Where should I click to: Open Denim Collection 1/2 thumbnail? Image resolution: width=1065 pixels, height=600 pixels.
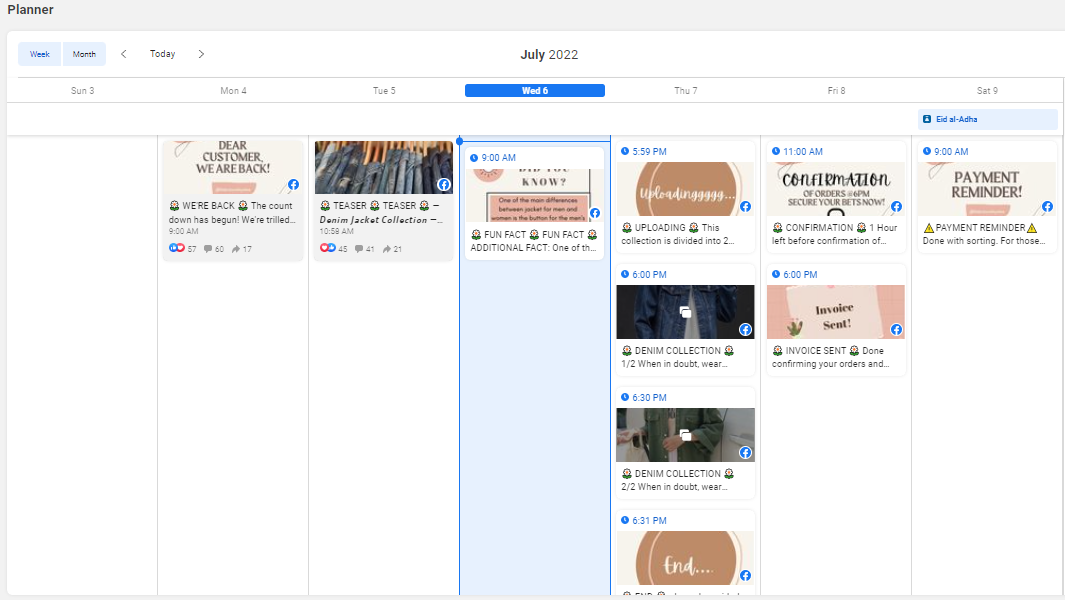coord(685,312)
